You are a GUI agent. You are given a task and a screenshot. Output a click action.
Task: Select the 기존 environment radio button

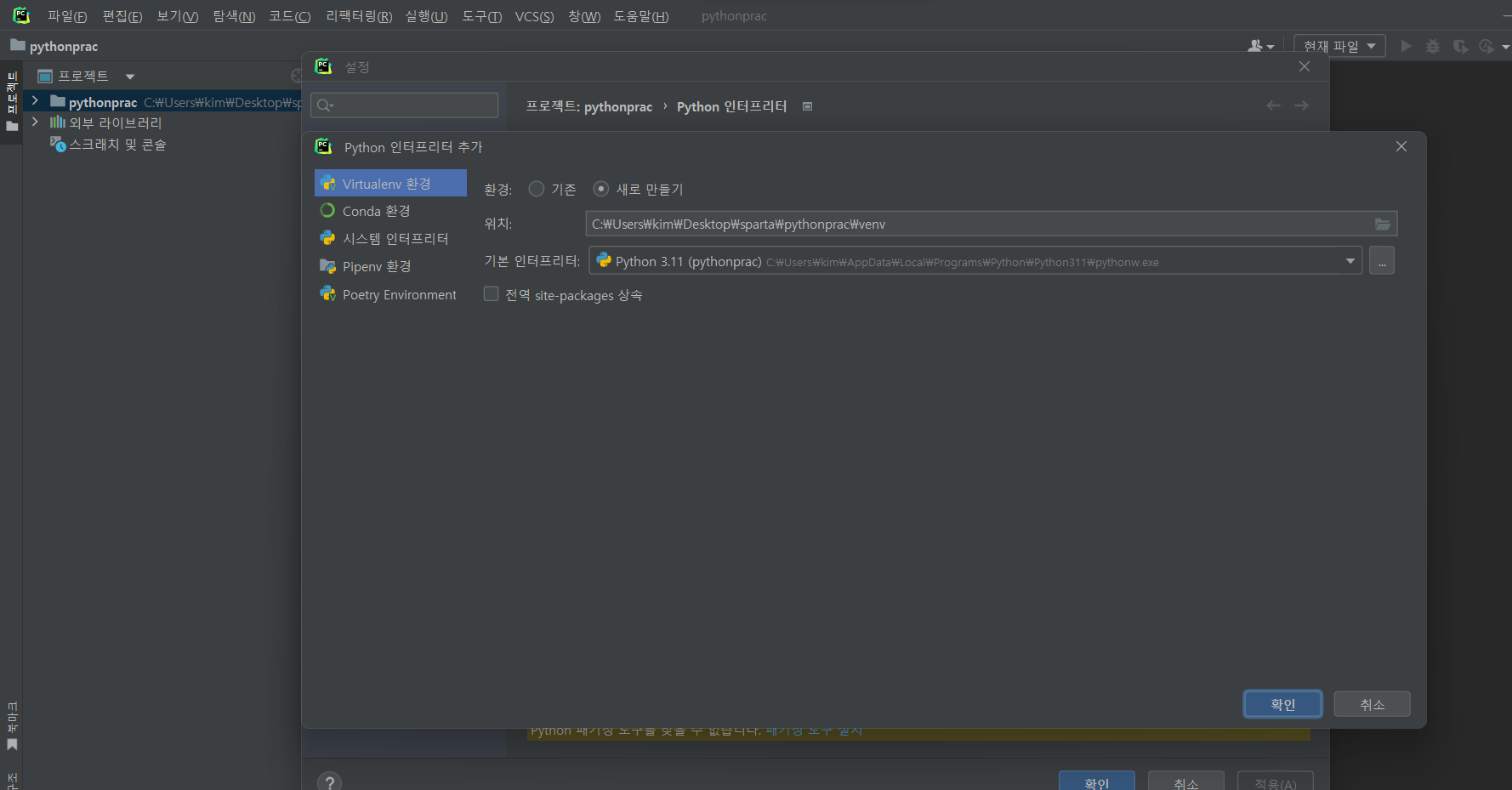[x=537, y=189]
